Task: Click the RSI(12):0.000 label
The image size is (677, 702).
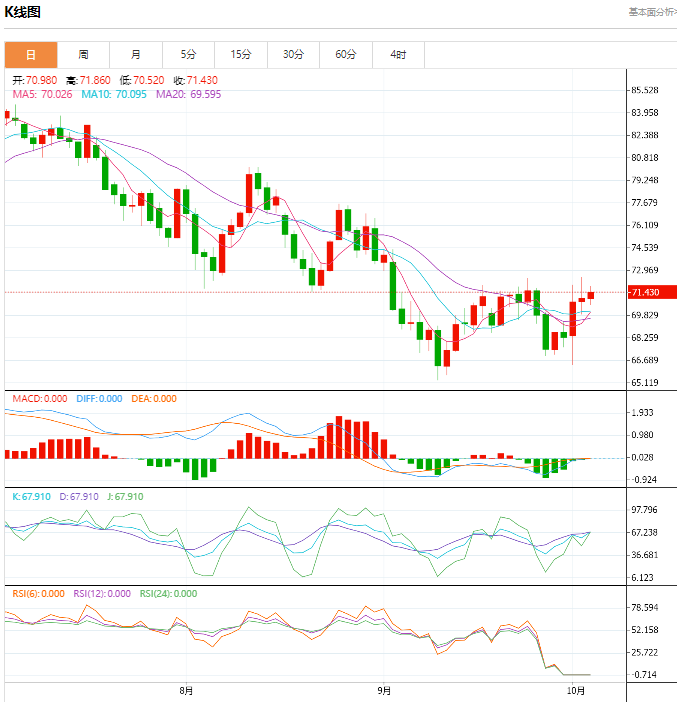Action: point(102,594)
